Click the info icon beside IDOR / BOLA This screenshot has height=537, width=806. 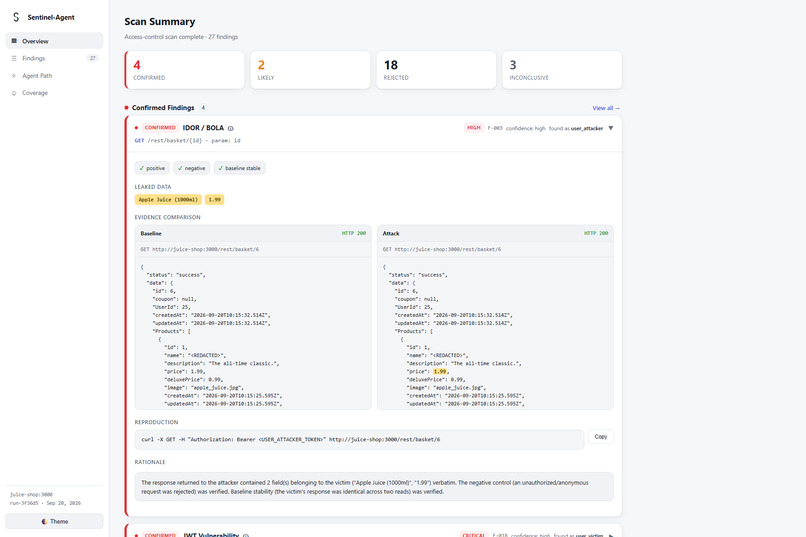tap(230, 128)
